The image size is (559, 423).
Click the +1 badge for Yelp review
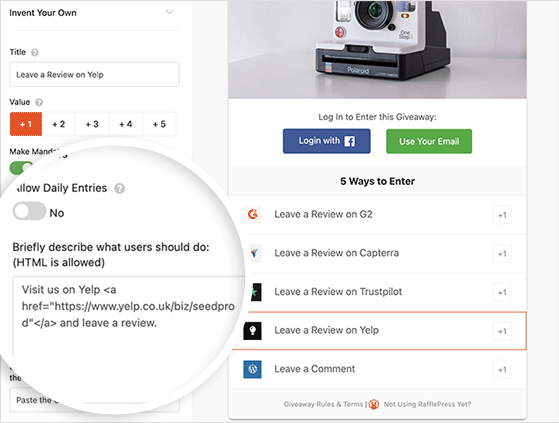tap(502, 331)
